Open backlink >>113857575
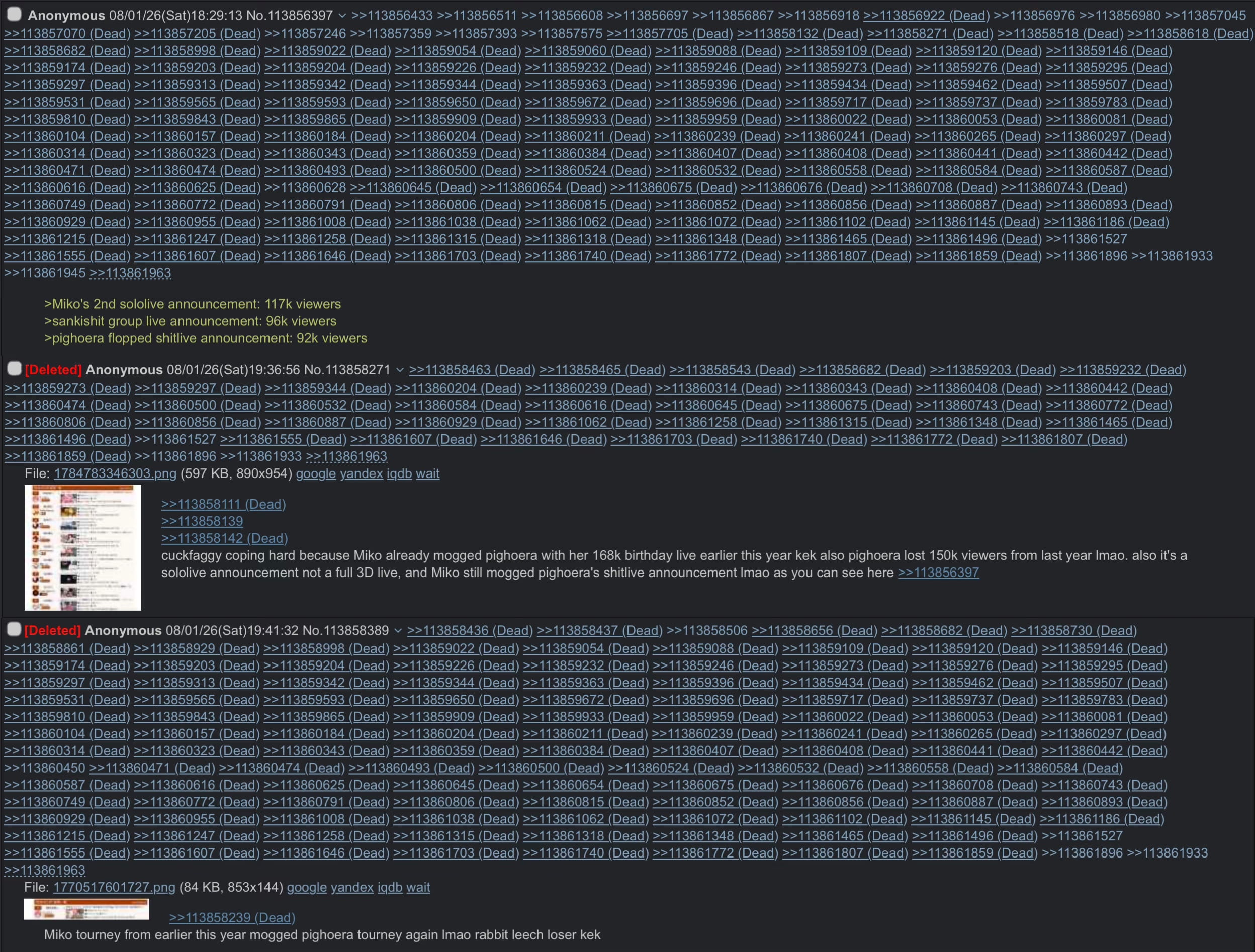The width and height of the screenshot is (1255, 952). 562,34
